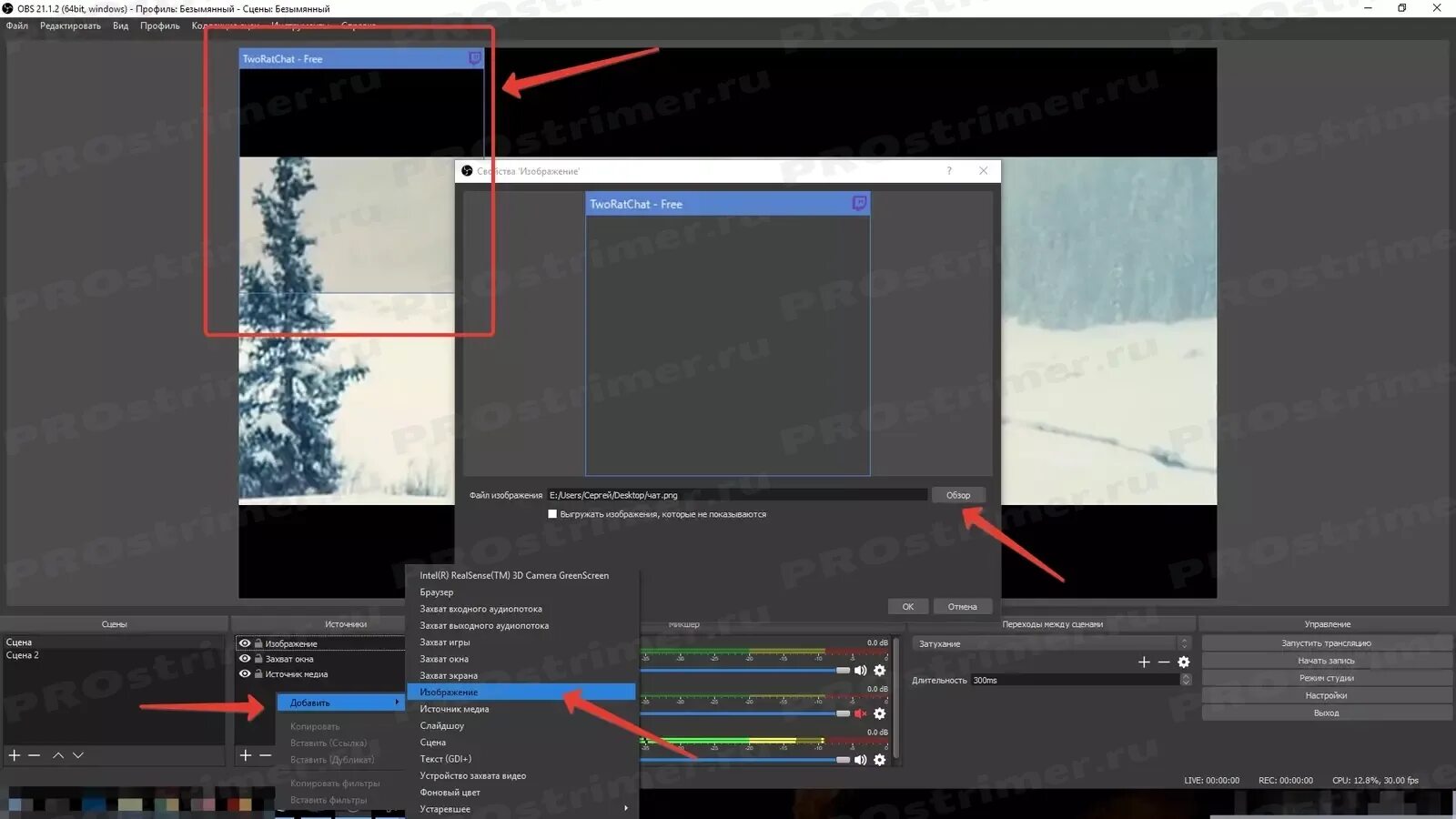Screen dimensions: 1456x819
Task: Click the Длительность 300ms field
Action: [1075, 680]
